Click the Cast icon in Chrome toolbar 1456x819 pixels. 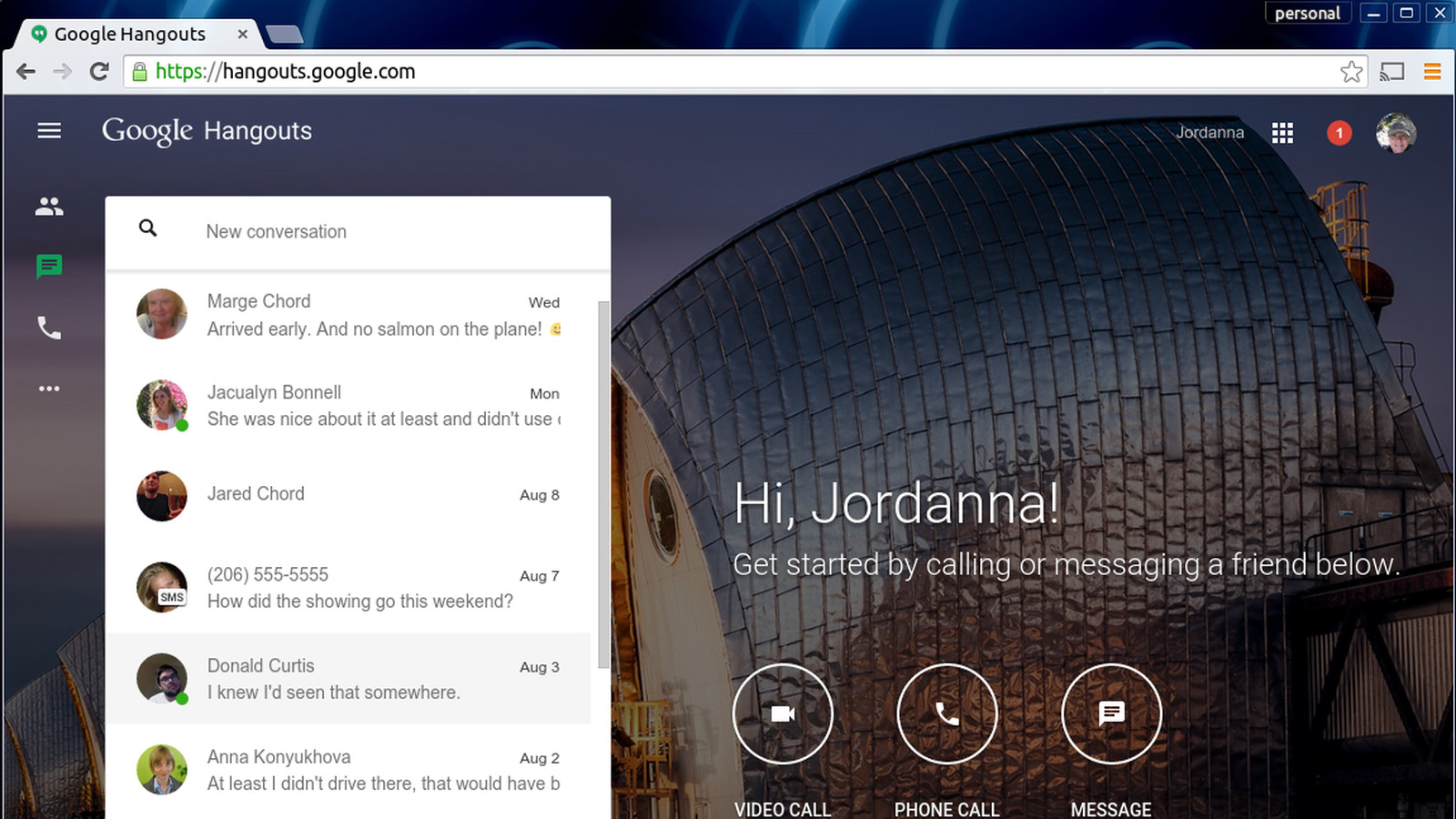point(1392,71)
